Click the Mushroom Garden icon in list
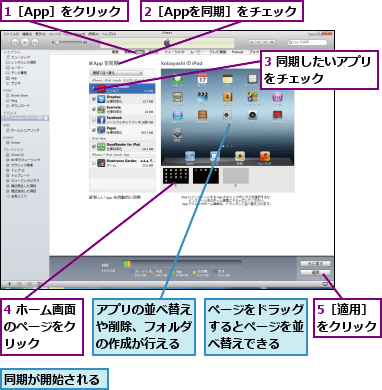This screenshot has height=390, width=382. (101, 163)
